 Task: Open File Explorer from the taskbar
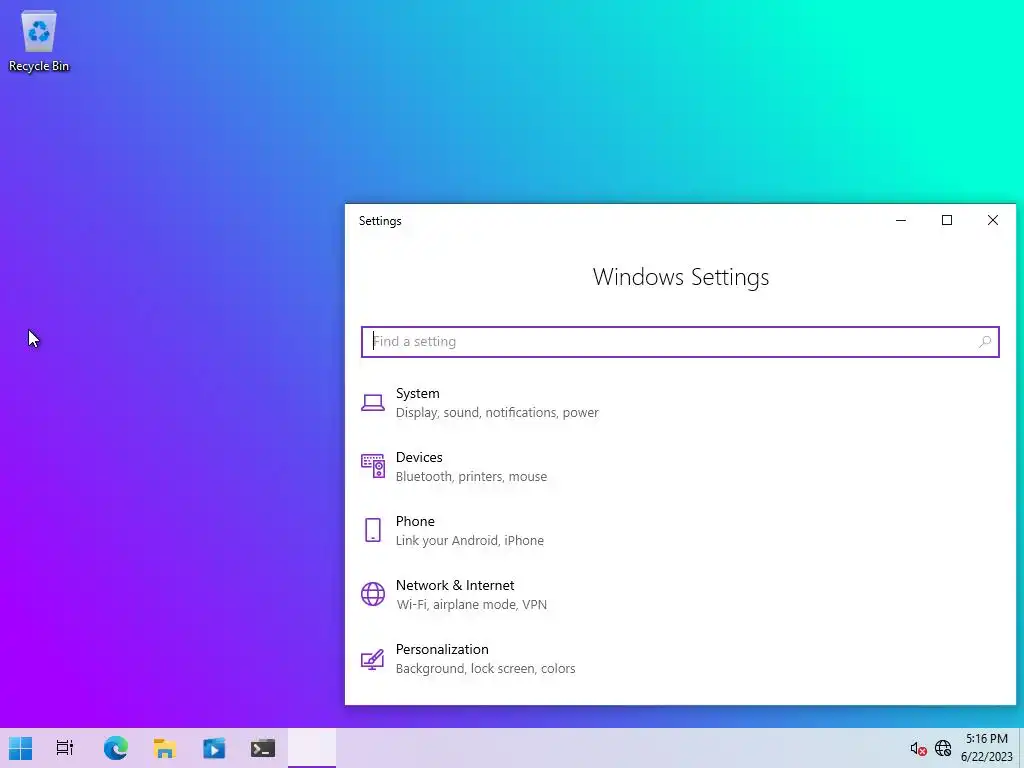165,748
